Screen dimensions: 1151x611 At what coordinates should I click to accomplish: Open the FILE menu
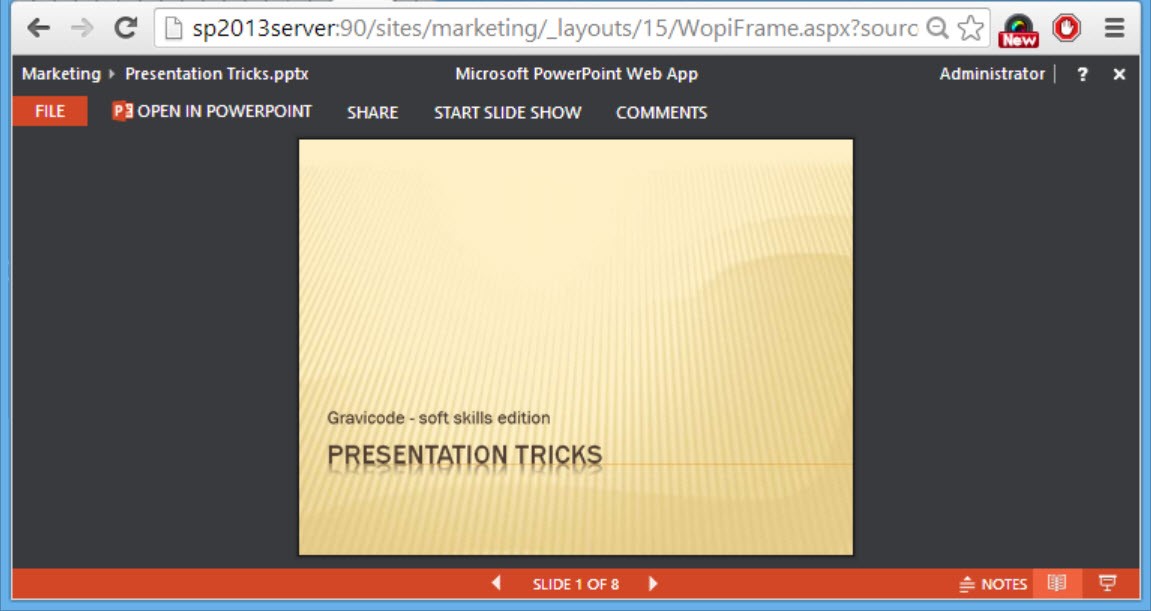(50, 112)
